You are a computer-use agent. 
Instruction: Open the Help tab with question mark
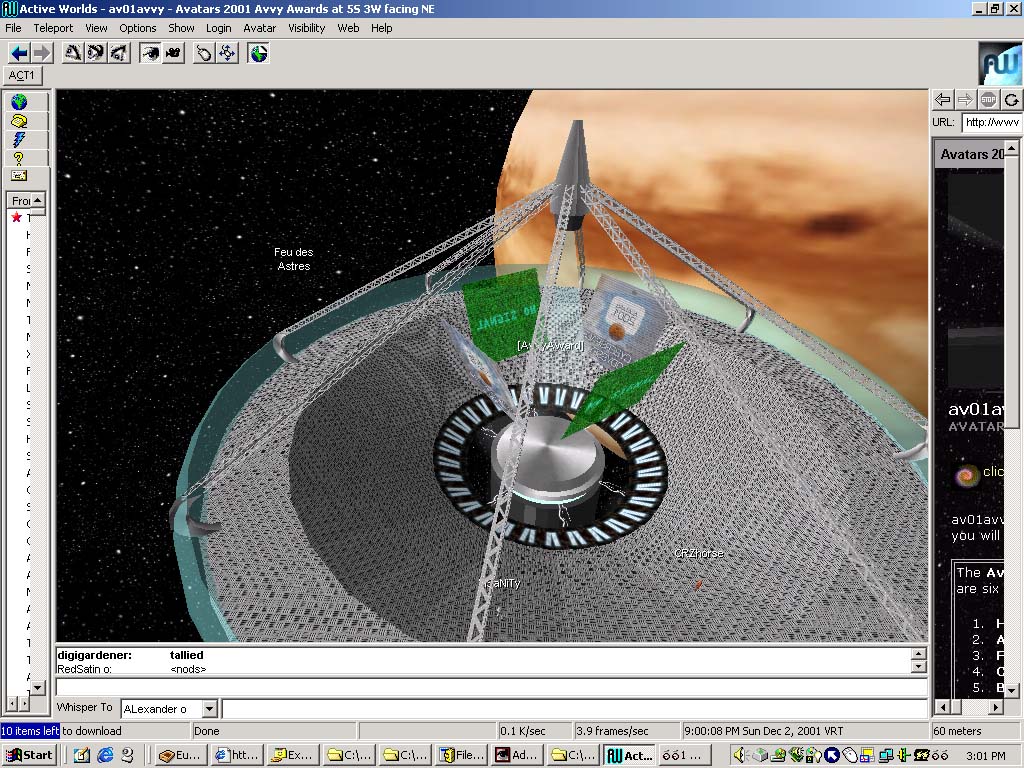coord(19,158)
